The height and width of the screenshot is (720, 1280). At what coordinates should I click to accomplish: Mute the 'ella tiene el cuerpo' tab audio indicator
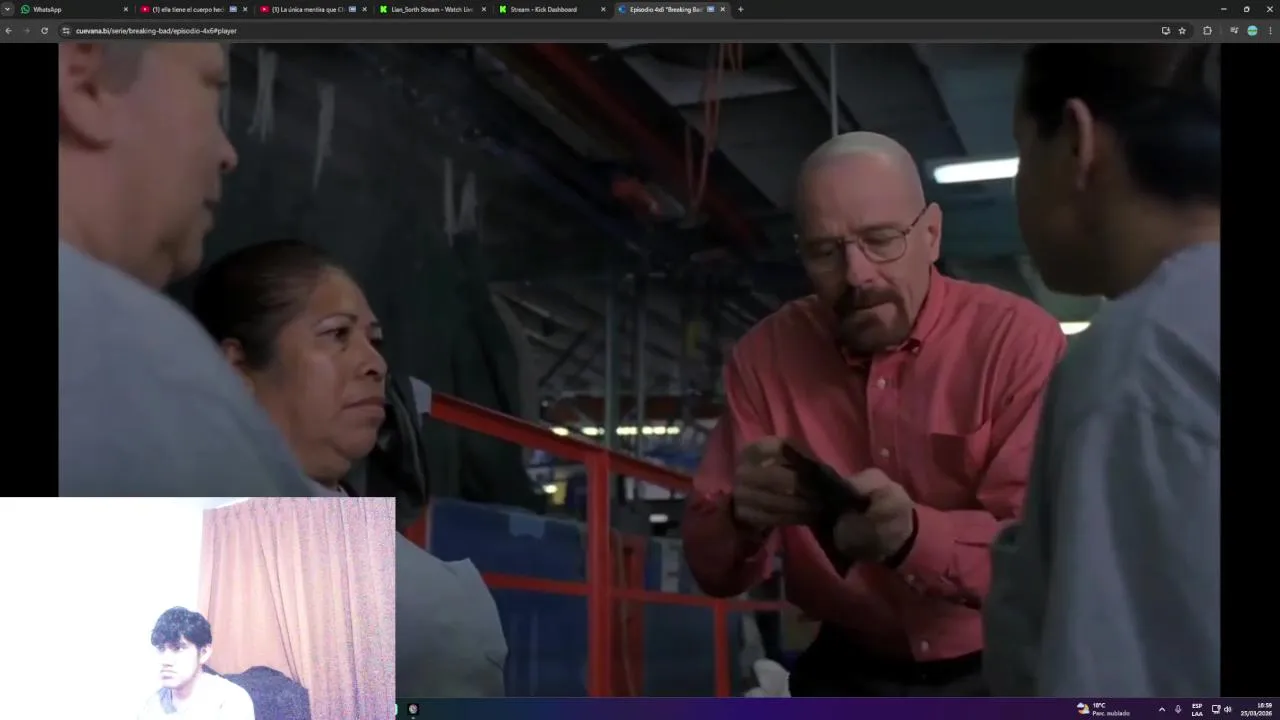click(x=233, y=9)
